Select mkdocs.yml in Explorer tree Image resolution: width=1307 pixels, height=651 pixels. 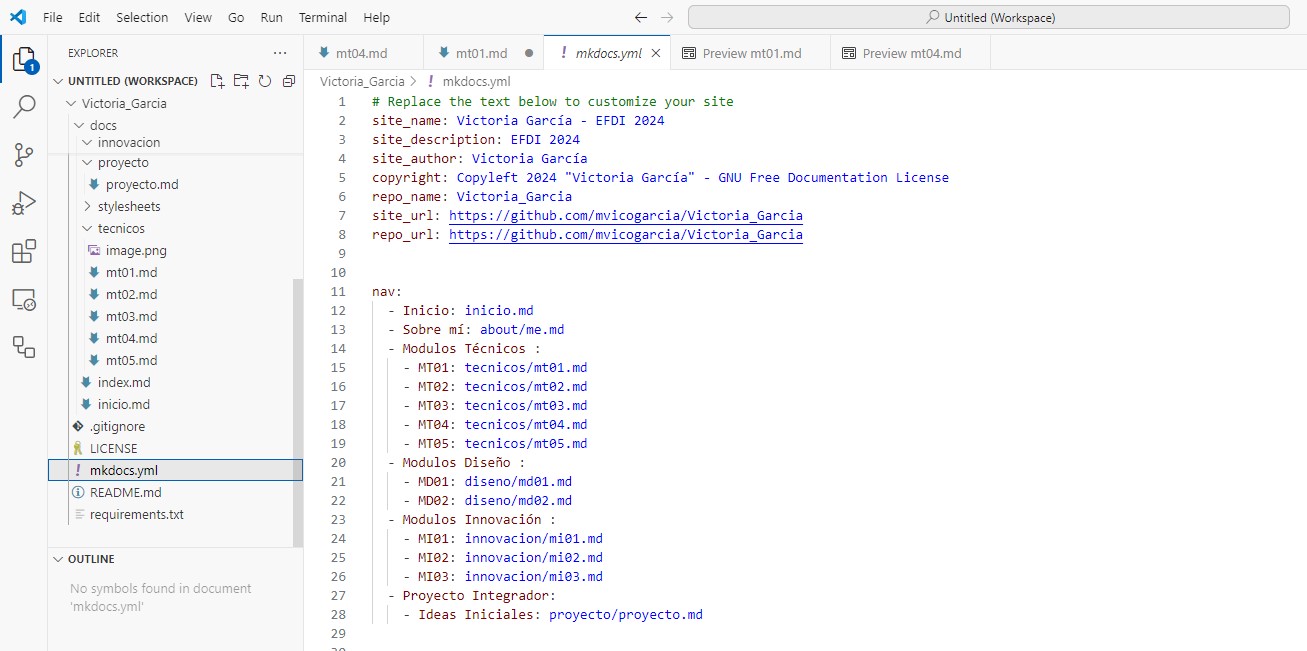pyautogui.click(x=175, y=470)
